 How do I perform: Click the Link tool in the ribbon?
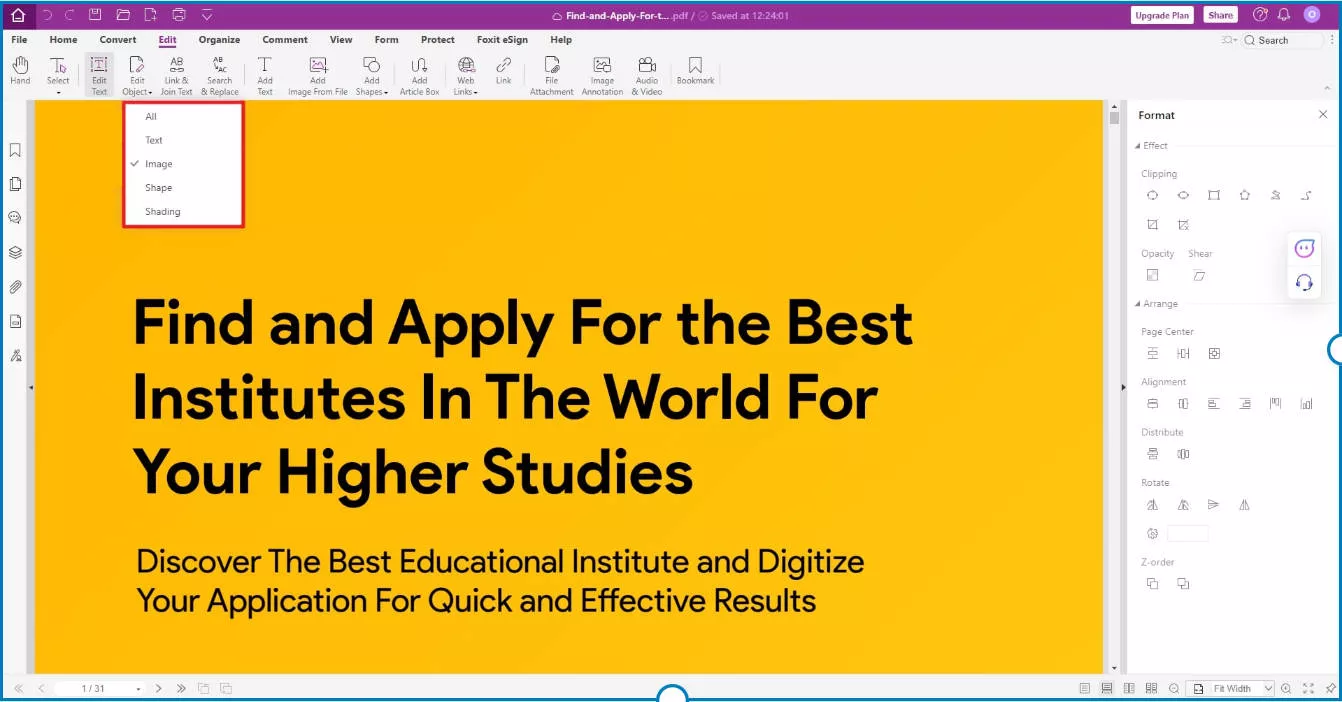point(504,72)
